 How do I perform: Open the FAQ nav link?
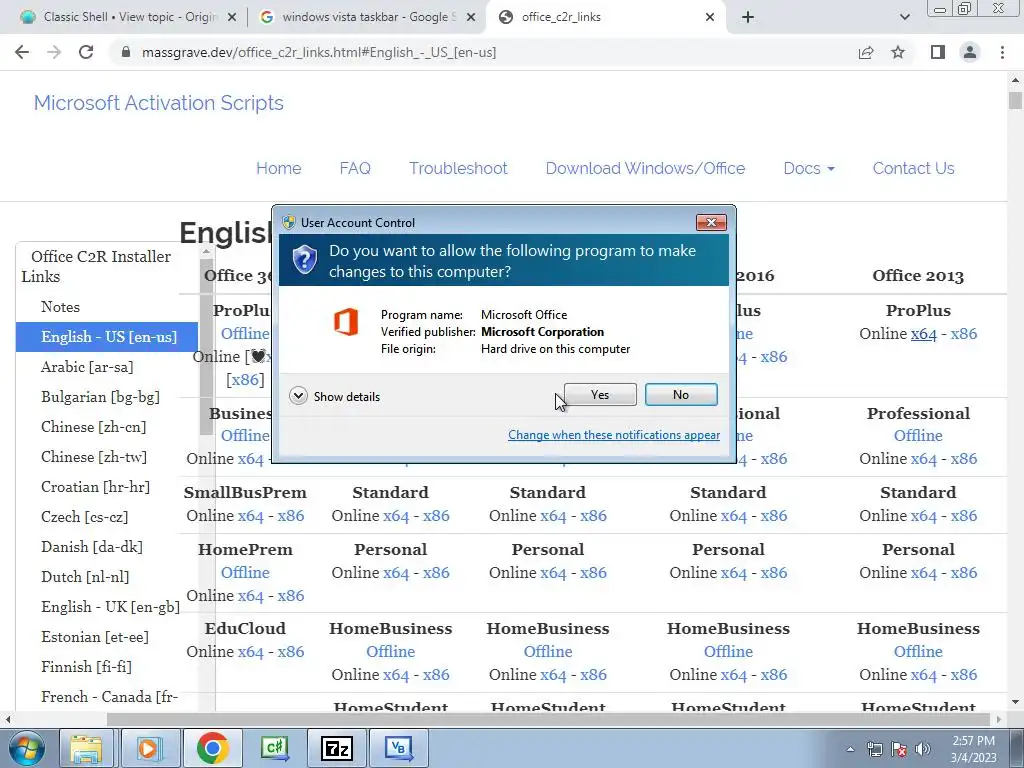click(355, 168)
